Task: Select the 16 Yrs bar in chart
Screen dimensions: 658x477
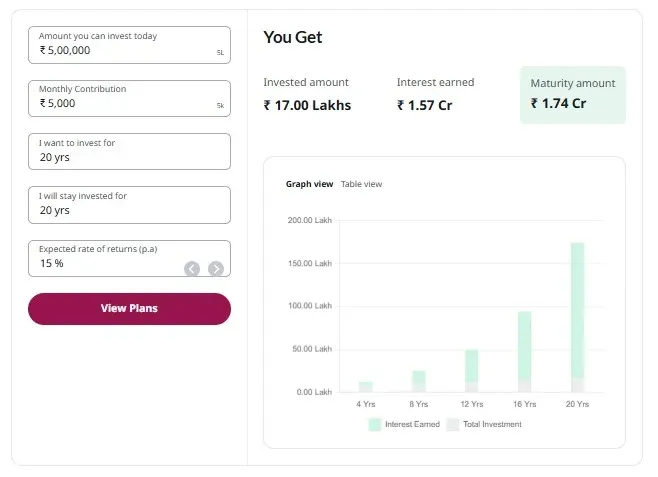Action: pyautogui.click(x=525, y=352)
